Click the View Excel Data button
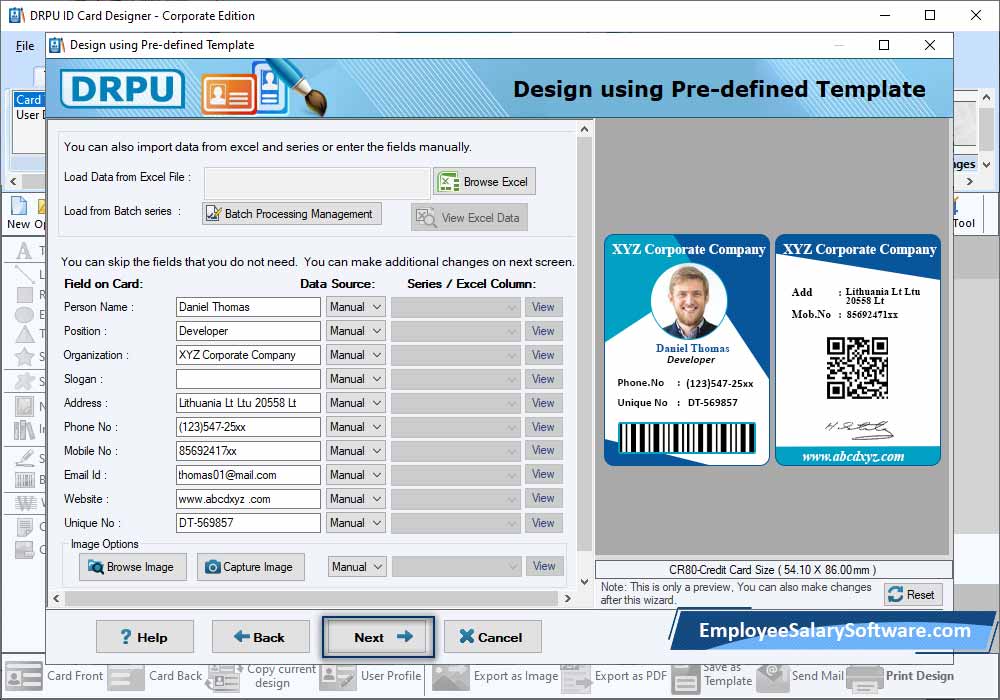 pyautogui.click(x=469, y=217)
